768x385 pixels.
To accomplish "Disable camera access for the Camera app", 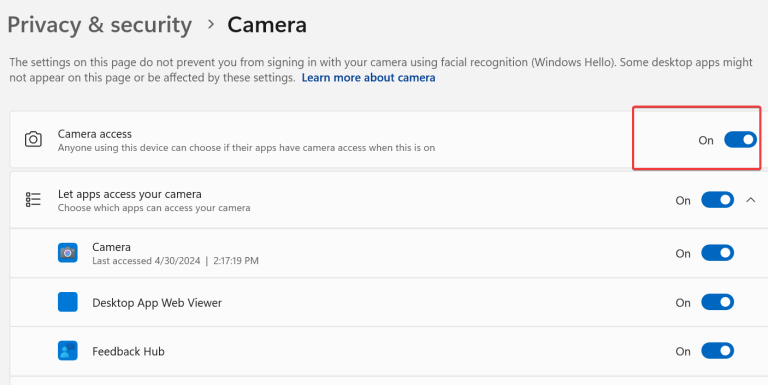I will (x=718, y=253).
